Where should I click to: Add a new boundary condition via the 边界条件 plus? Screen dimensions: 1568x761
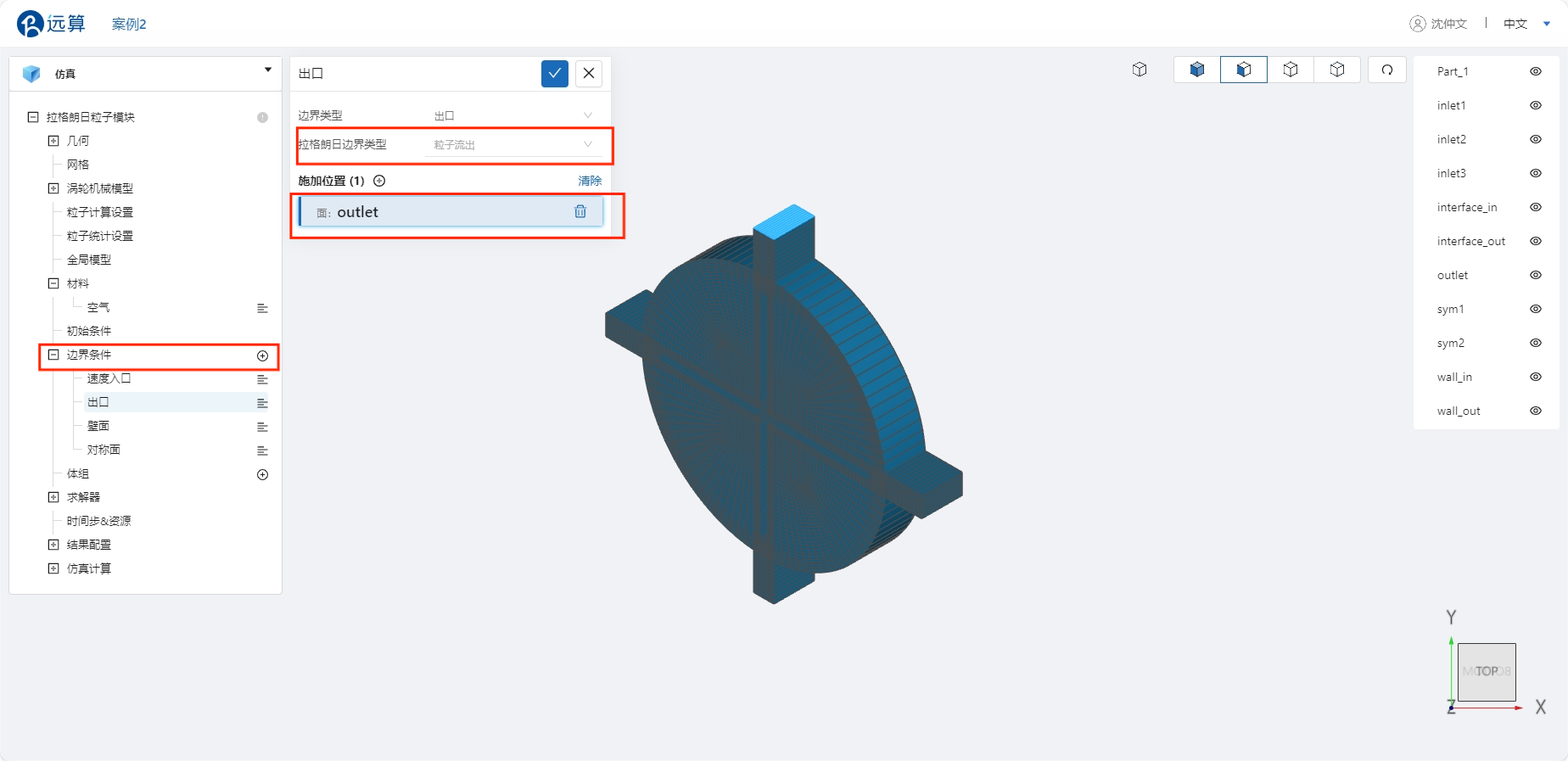[x=262, y=355]
